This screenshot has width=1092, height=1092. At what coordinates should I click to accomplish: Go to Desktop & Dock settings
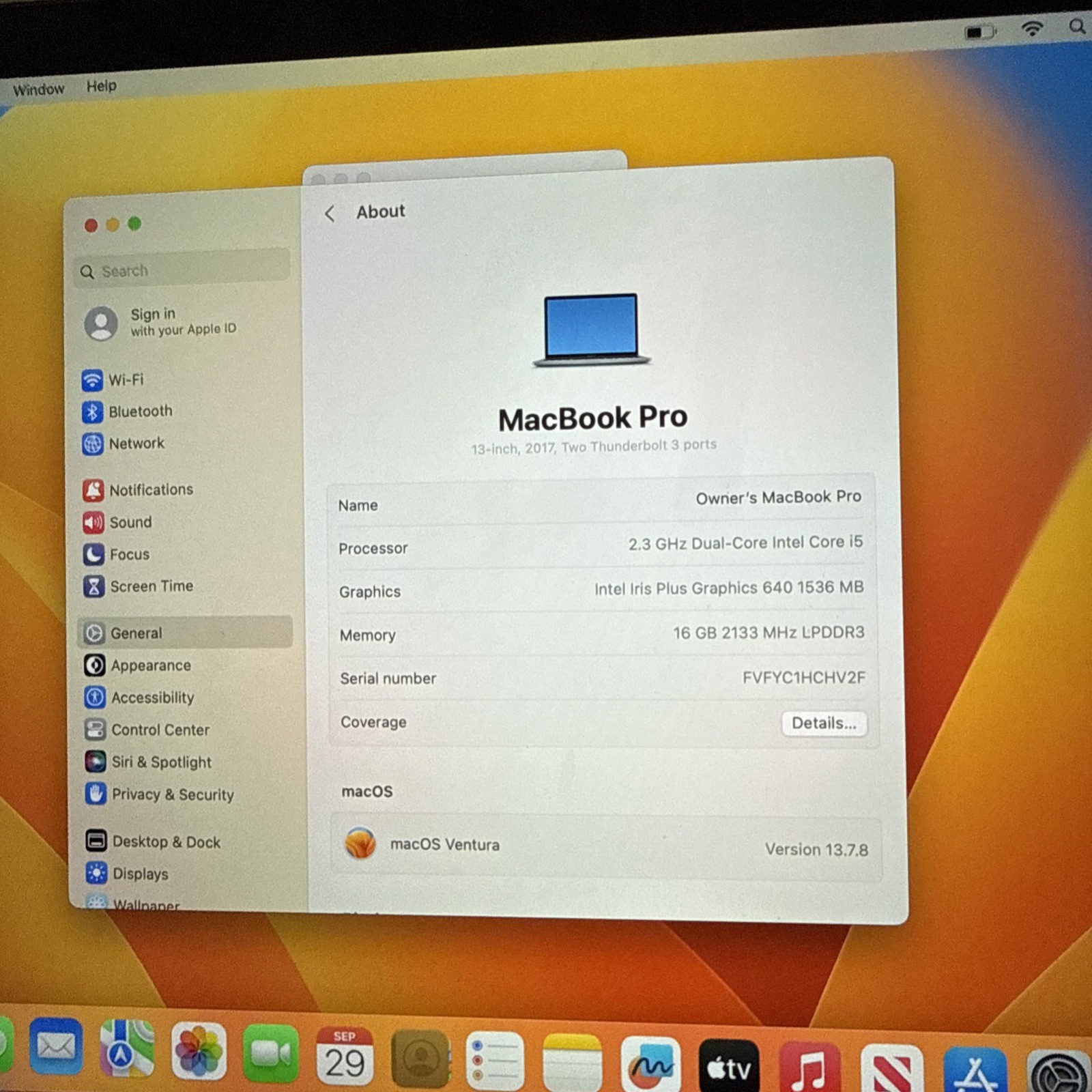coord(154,842)
